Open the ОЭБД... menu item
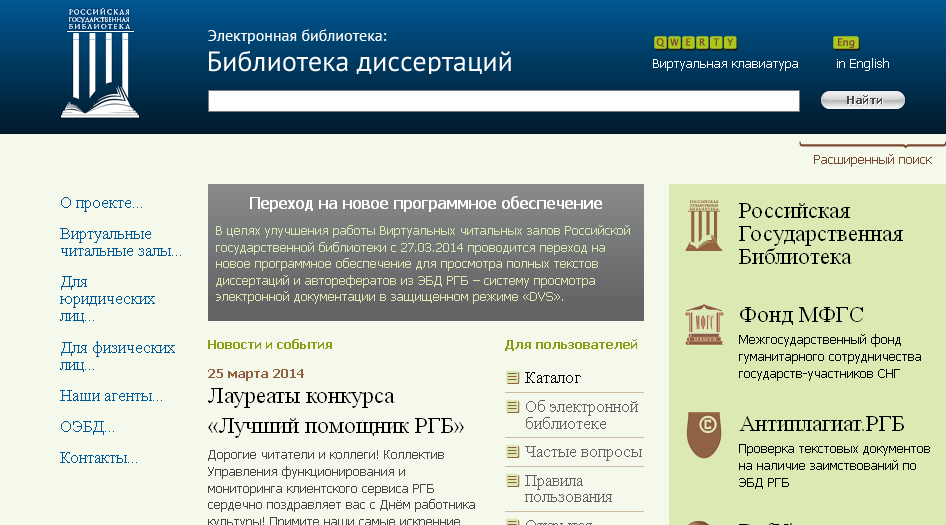Image resolution: width=946 pixels, height=525 pixels. 87,427
